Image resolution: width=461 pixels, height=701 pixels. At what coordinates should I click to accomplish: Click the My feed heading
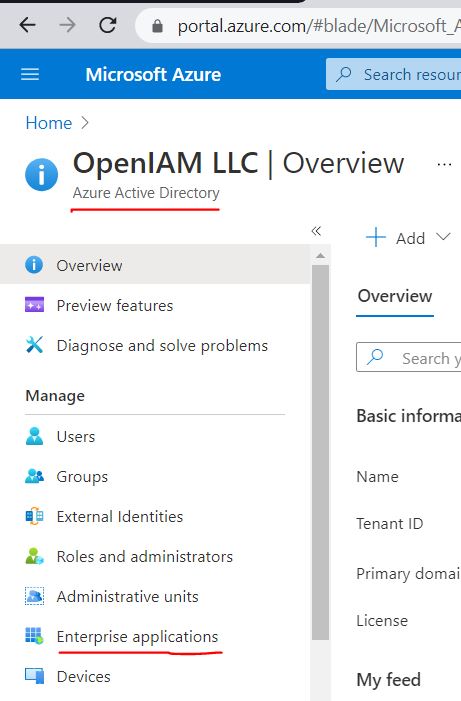tap(389, 680)
